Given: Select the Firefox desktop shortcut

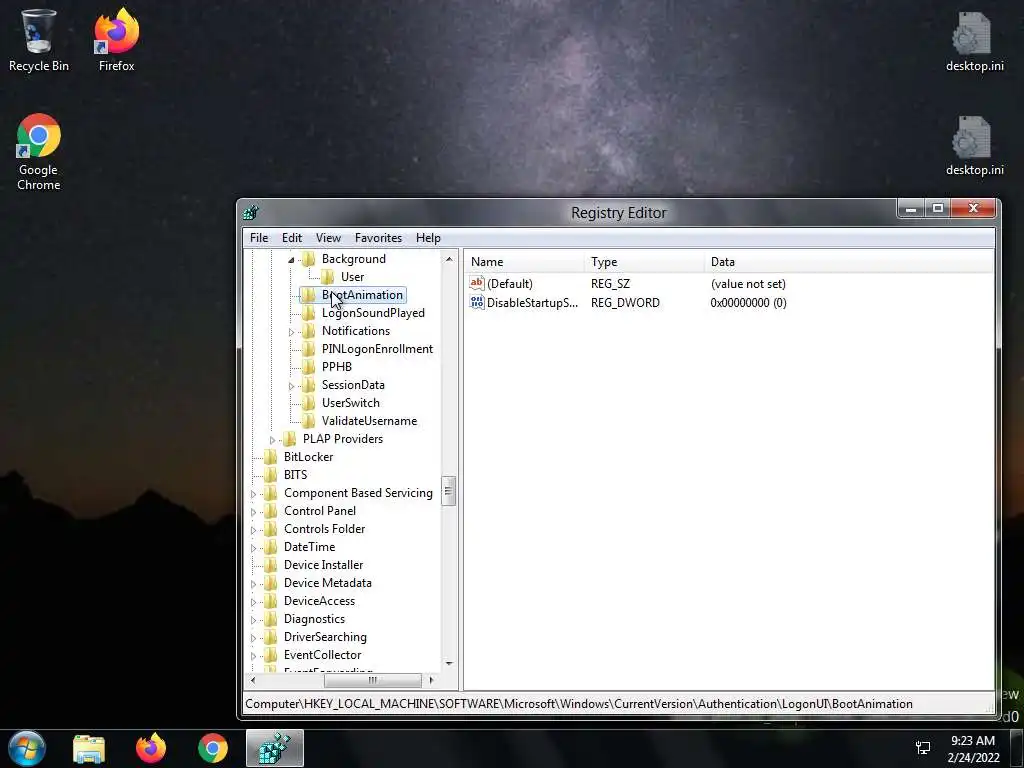Looking at the screenshot, I should pos(116,40).
